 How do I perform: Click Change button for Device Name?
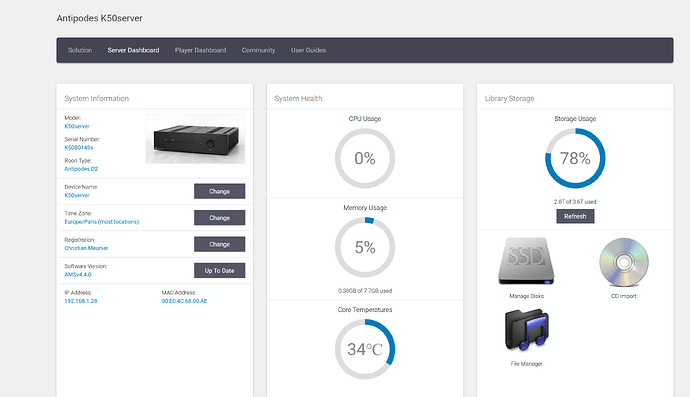point(220,191)
